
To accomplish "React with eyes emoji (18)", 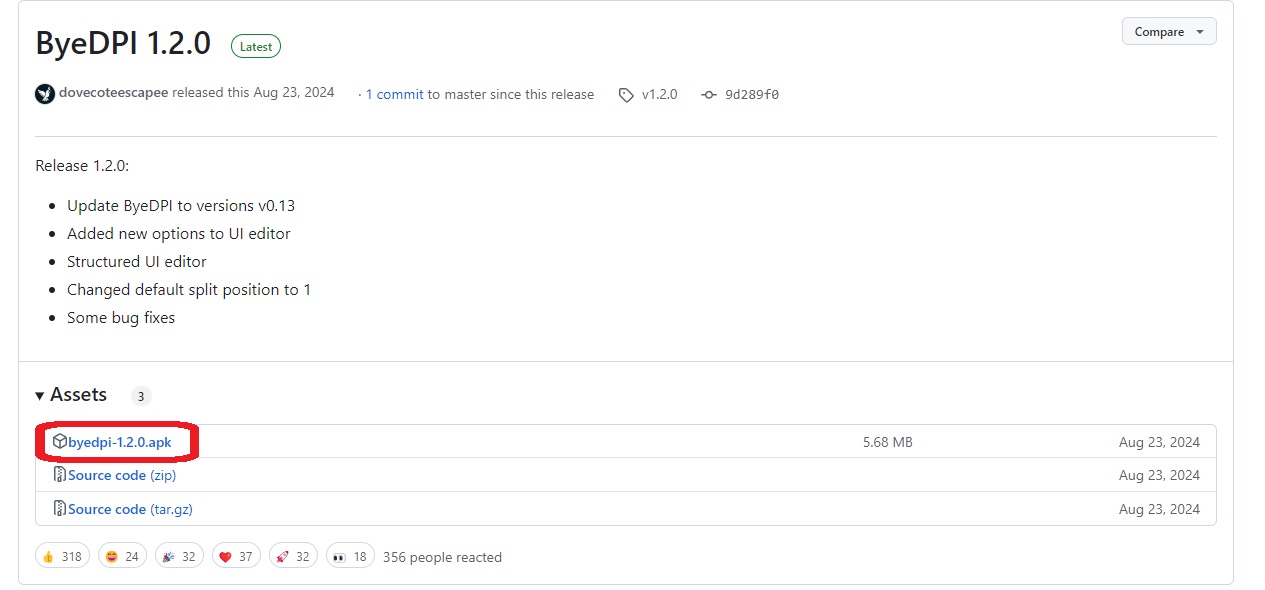I will (350, 556).
